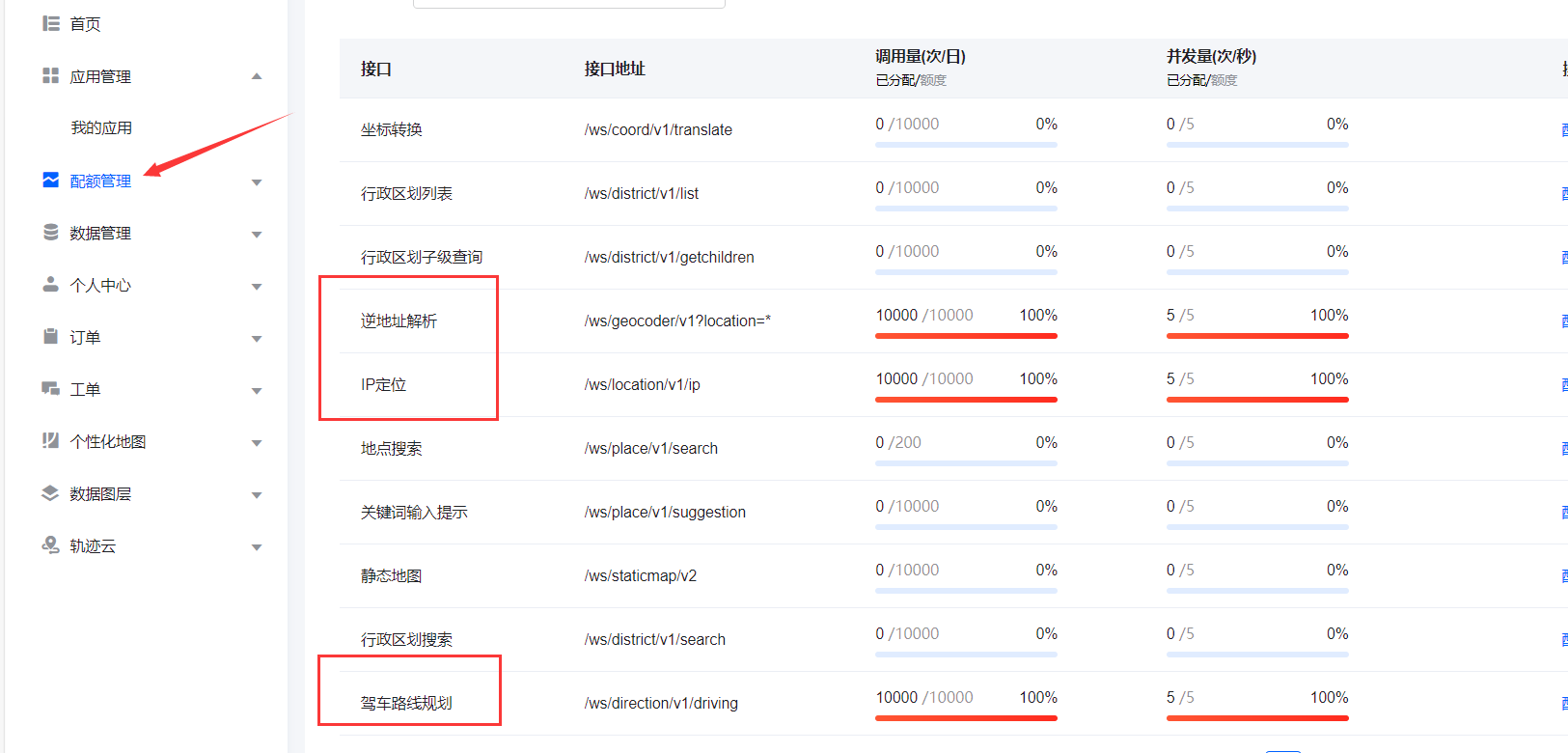Click the 数据管理 database icon

pos(51,232)
